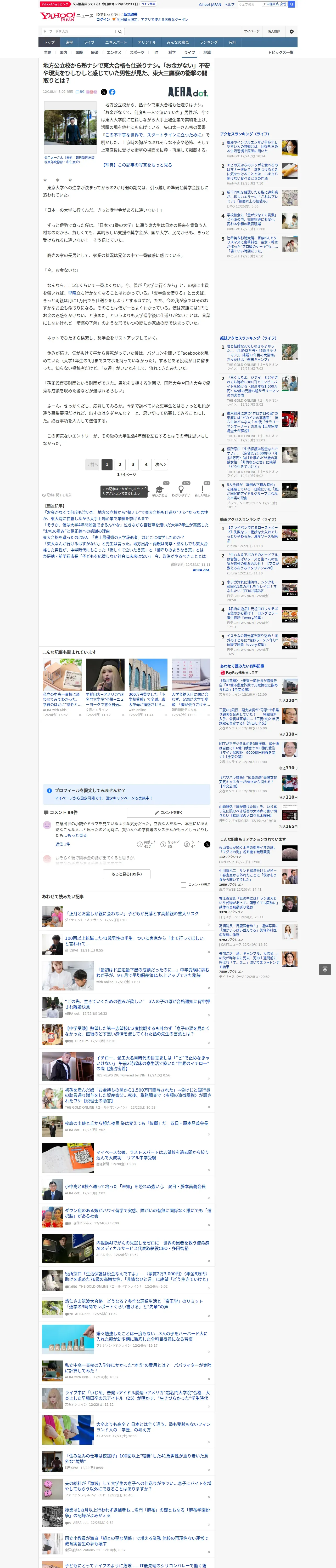This screenshot has width=336, height=1568.
Task: Open 返信 1件 replies on first comment
Action: click(x=63, y=844)
